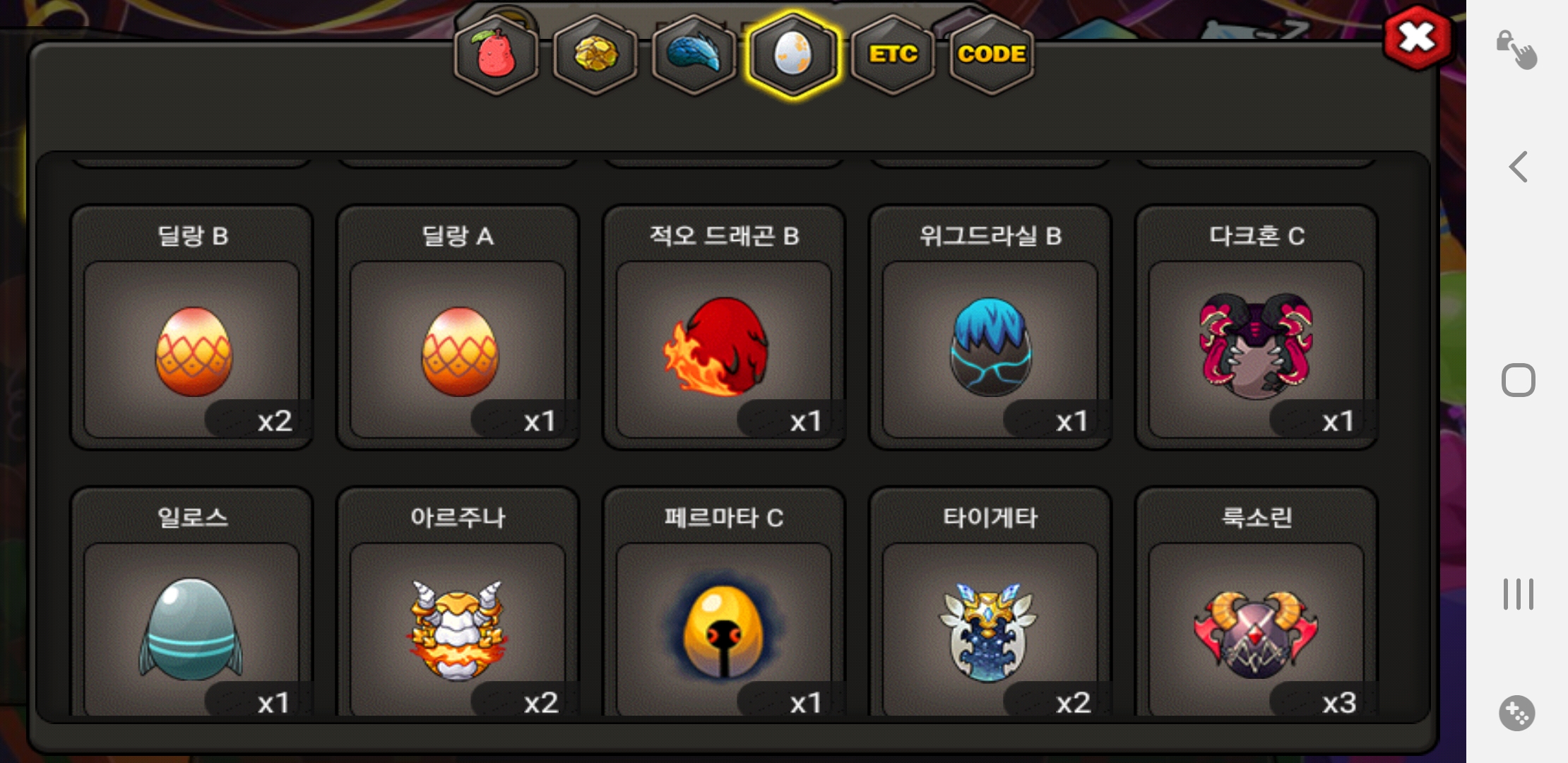
Task: Open the CODE tab
Action: tap(992, 54)
